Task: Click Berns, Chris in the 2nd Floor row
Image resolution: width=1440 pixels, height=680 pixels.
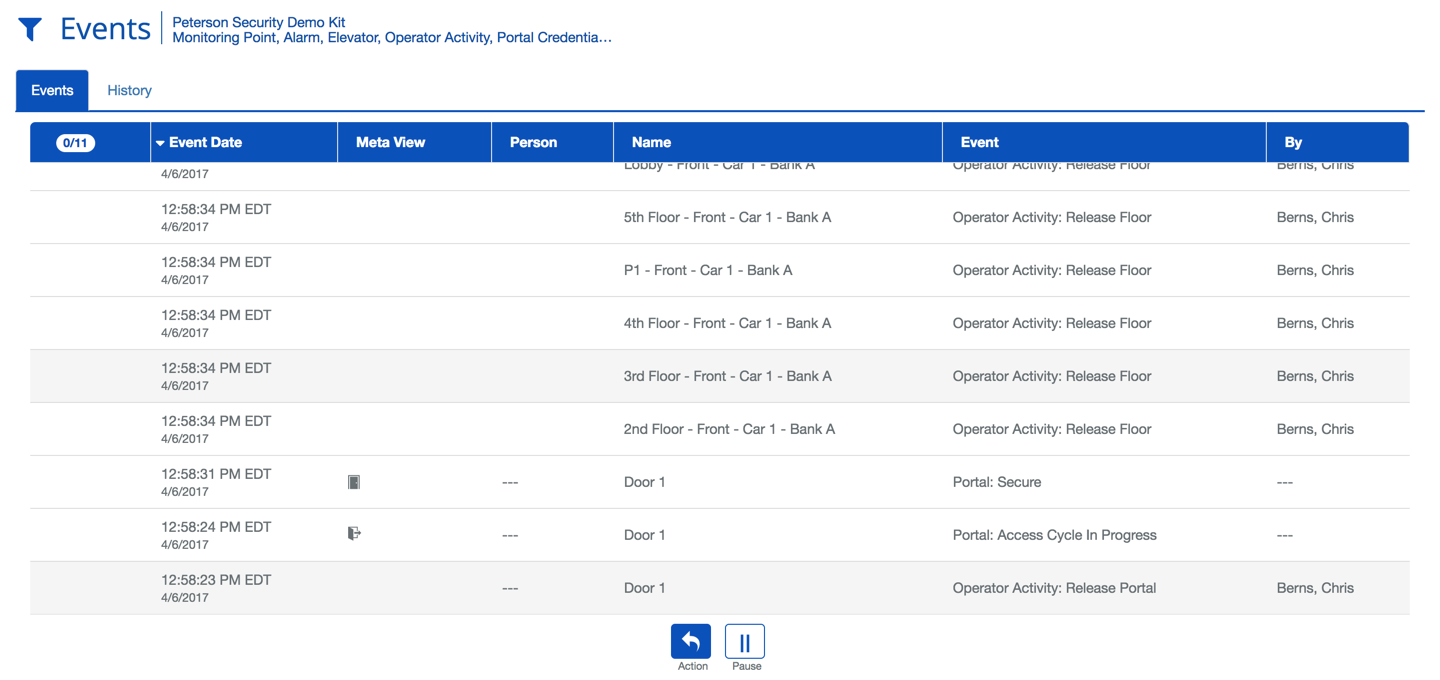Action: (1315, 429)
